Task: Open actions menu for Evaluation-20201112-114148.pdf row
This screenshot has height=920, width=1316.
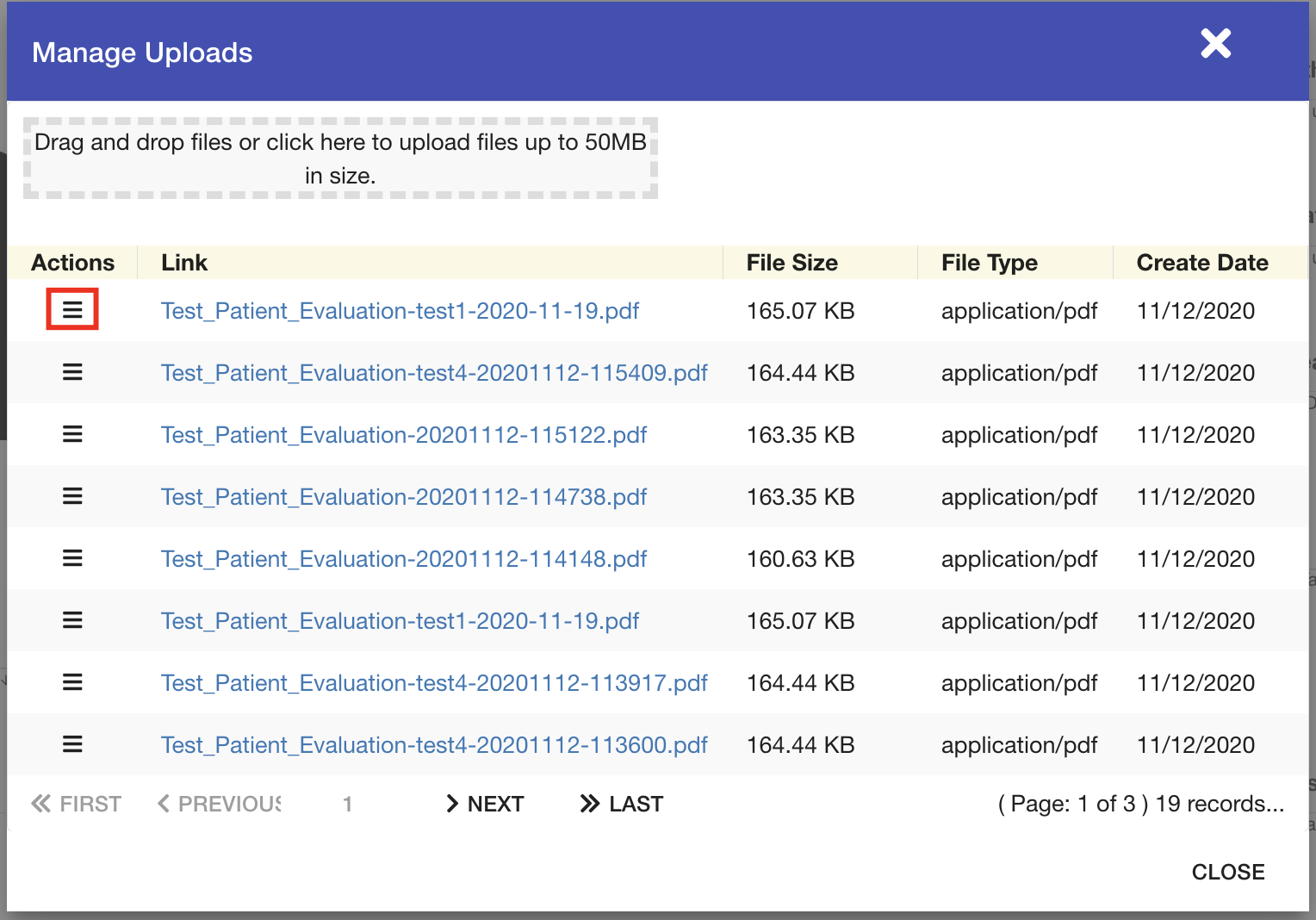Action: 72,558
